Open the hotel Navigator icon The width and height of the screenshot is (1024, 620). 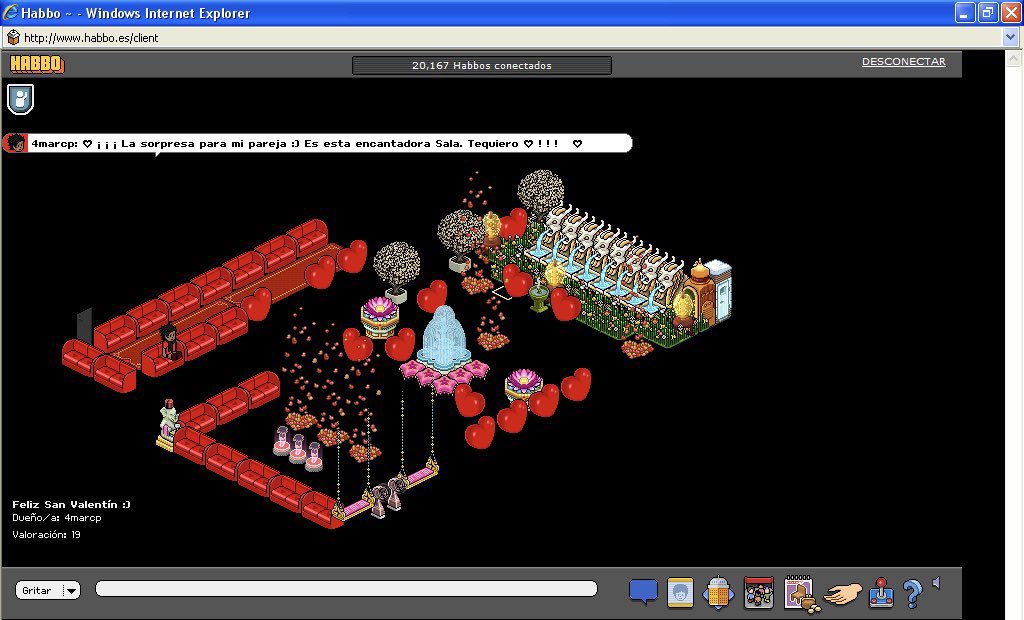click(718, 593)
